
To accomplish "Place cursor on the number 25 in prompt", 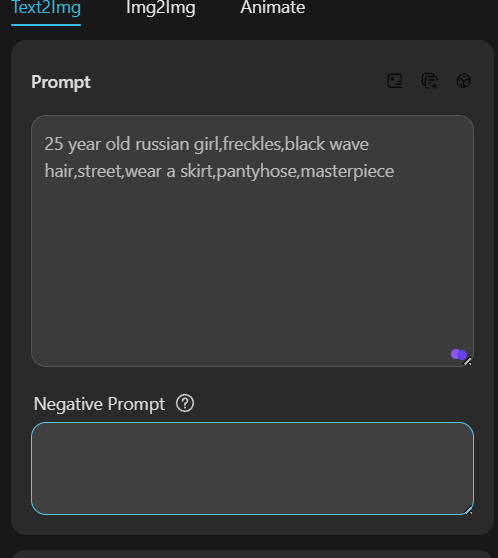I will pyautogui.click(x=54, y=144).
